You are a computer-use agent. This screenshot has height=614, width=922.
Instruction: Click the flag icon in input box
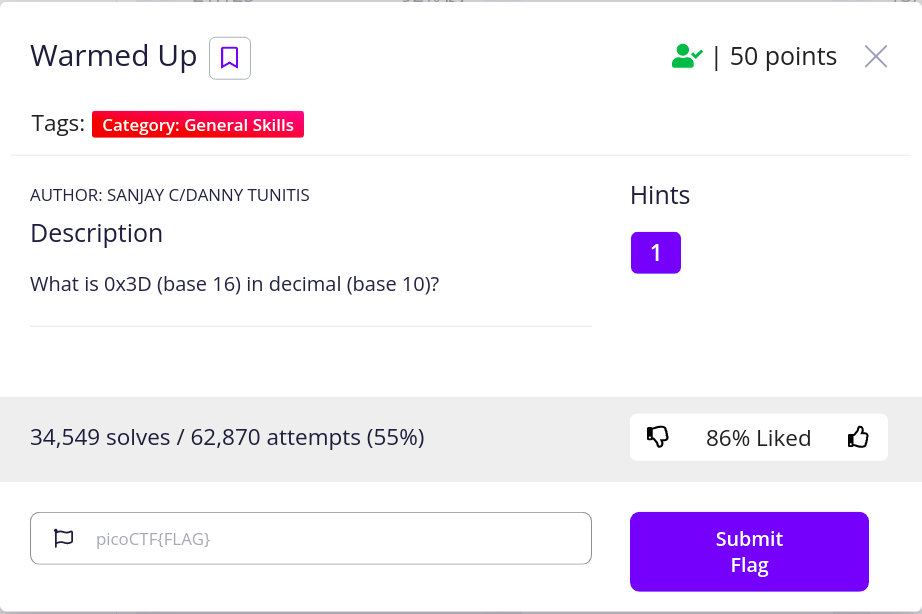tap(63, 539)
